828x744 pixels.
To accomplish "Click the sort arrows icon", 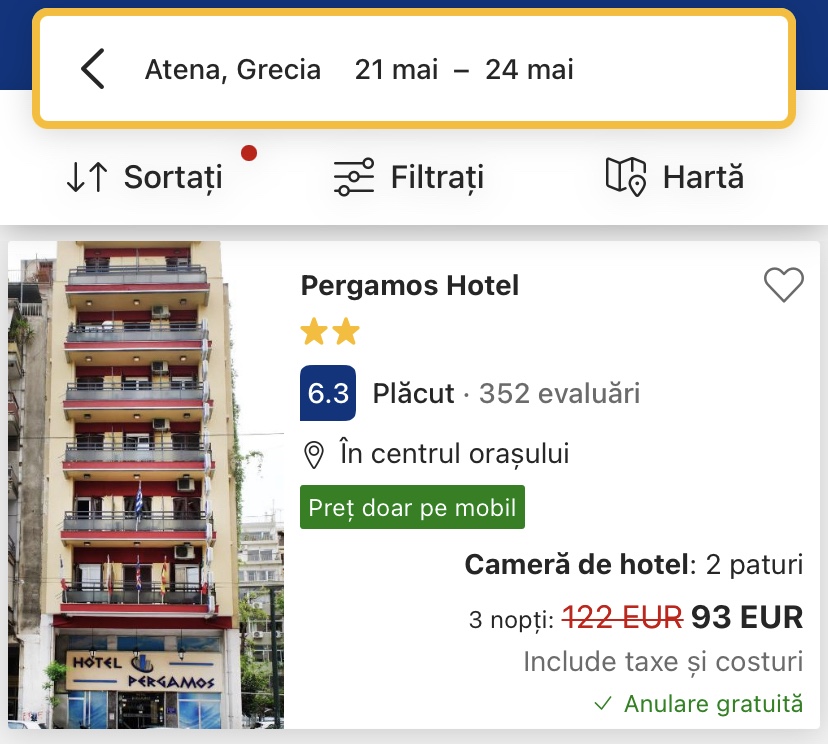I will 87,178.
